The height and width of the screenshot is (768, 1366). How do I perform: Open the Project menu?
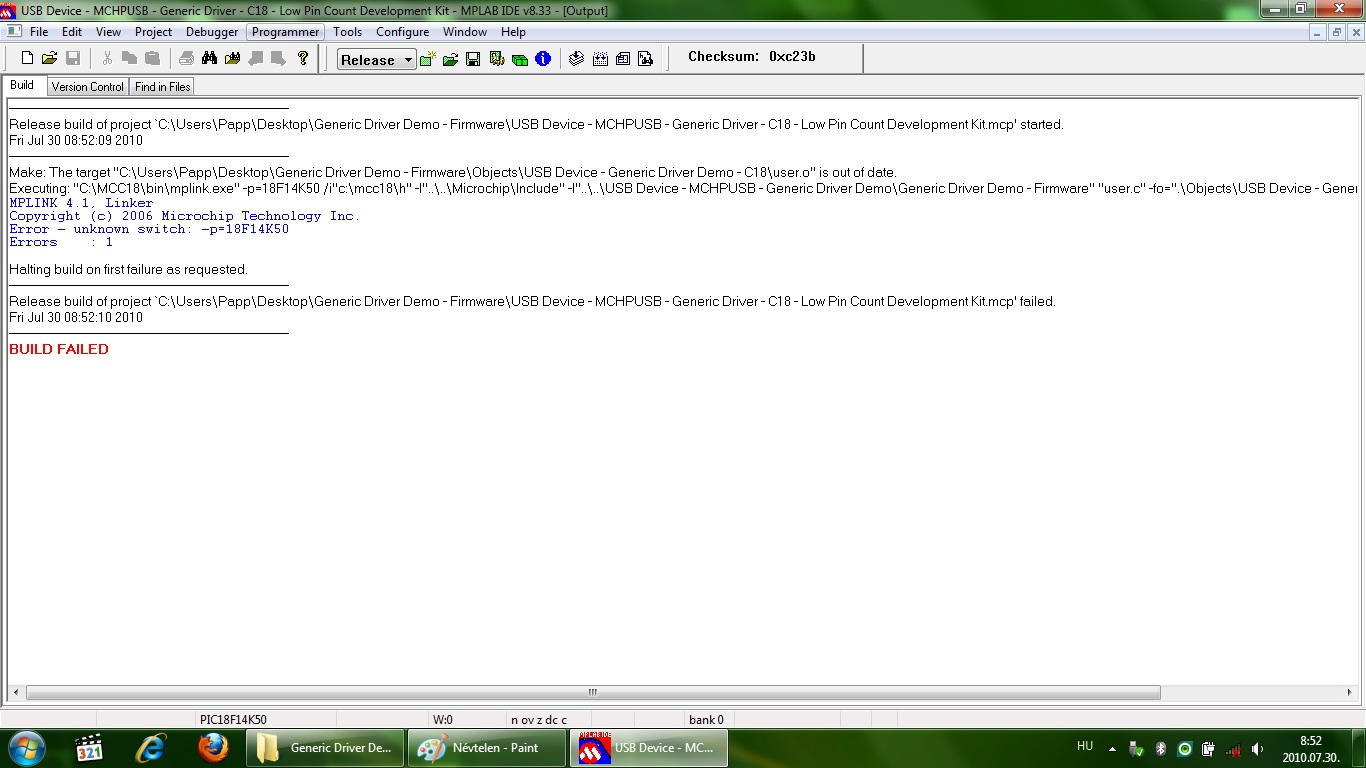154,32
